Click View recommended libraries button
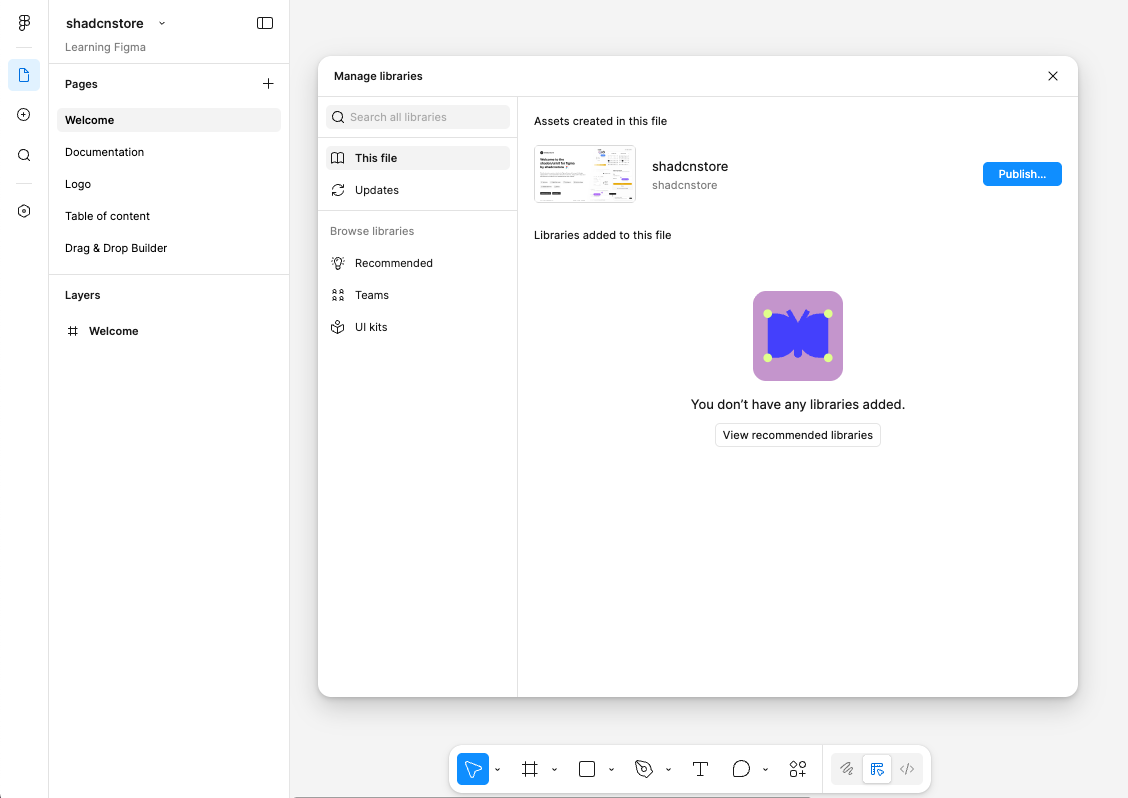1128x798 pixels. coord(797,435)
